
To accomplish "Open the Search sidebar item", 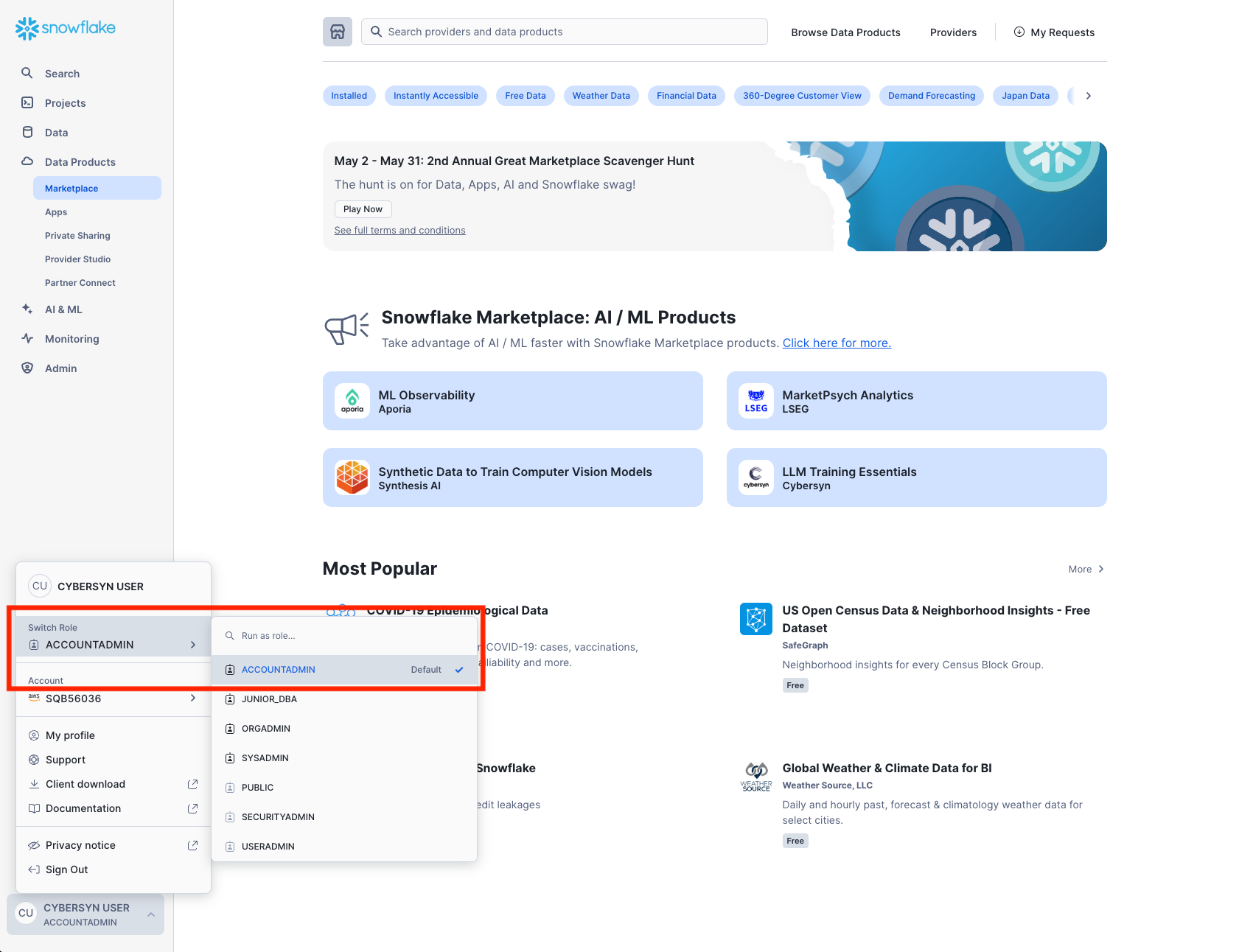I will pyautogui.click(x=27, y=73).
